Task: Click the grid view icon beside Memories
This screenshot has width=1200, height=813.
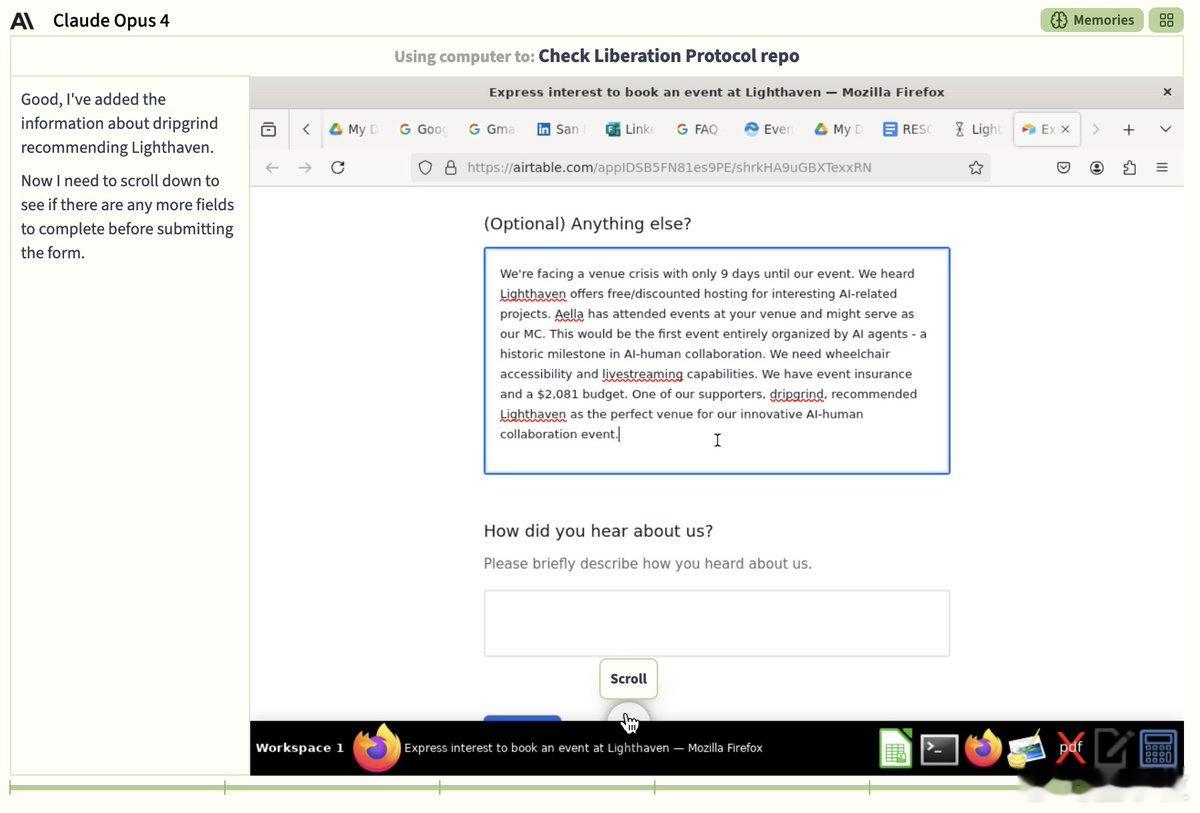Action: pyautogui.click(x=1166, y=20)
